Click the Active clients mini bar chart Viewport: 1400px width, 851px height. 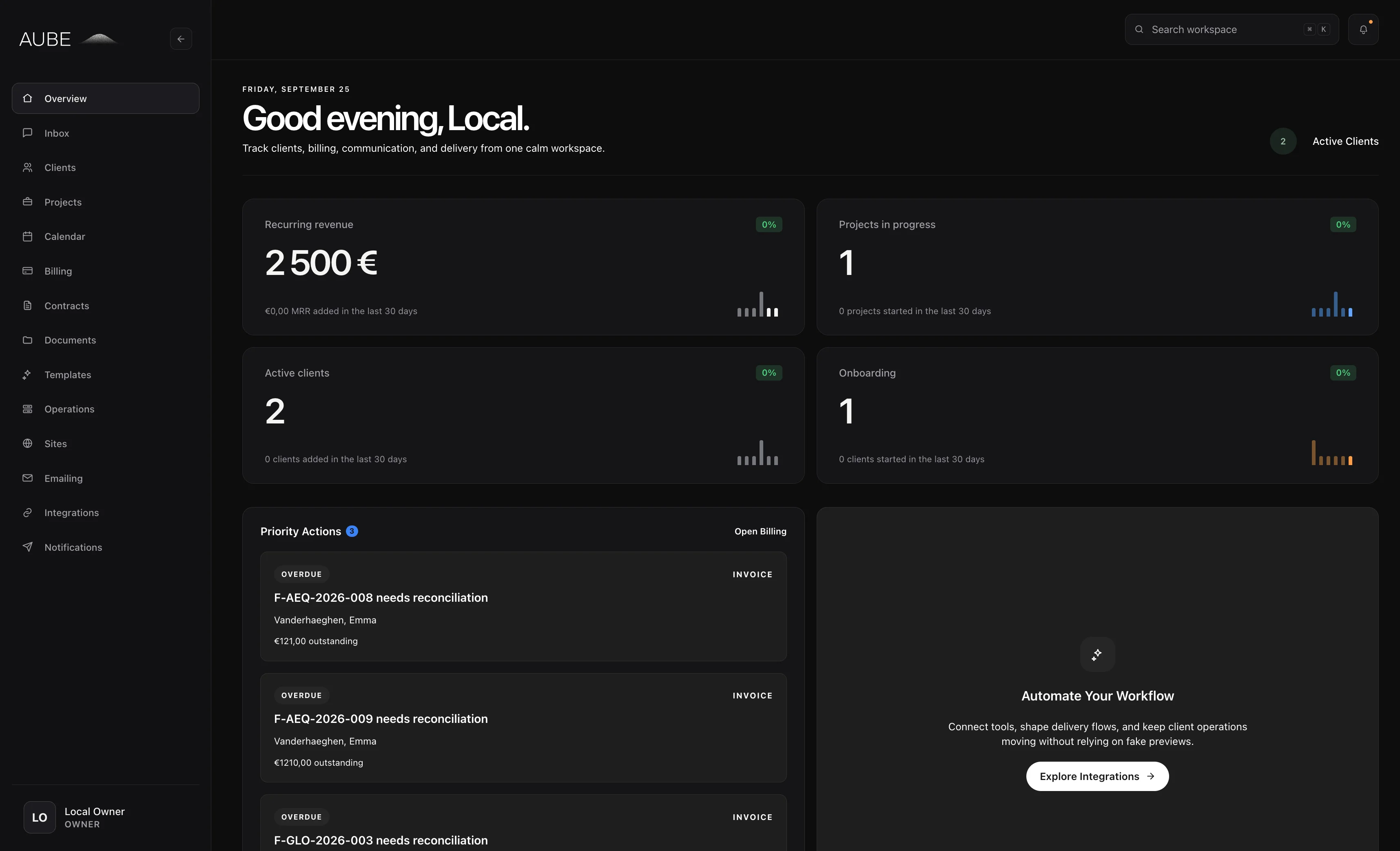point(758,452)
